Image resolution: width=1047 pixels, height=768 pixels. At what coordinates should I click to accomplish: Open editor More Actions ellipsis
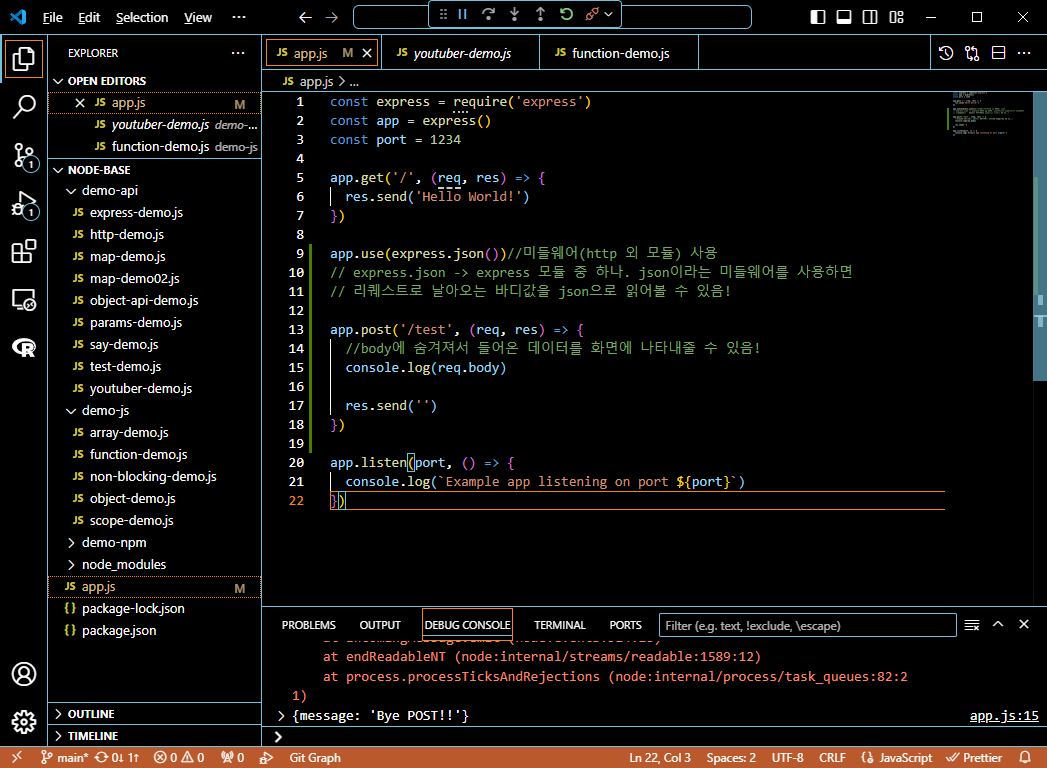click(x=1024, y=53)
